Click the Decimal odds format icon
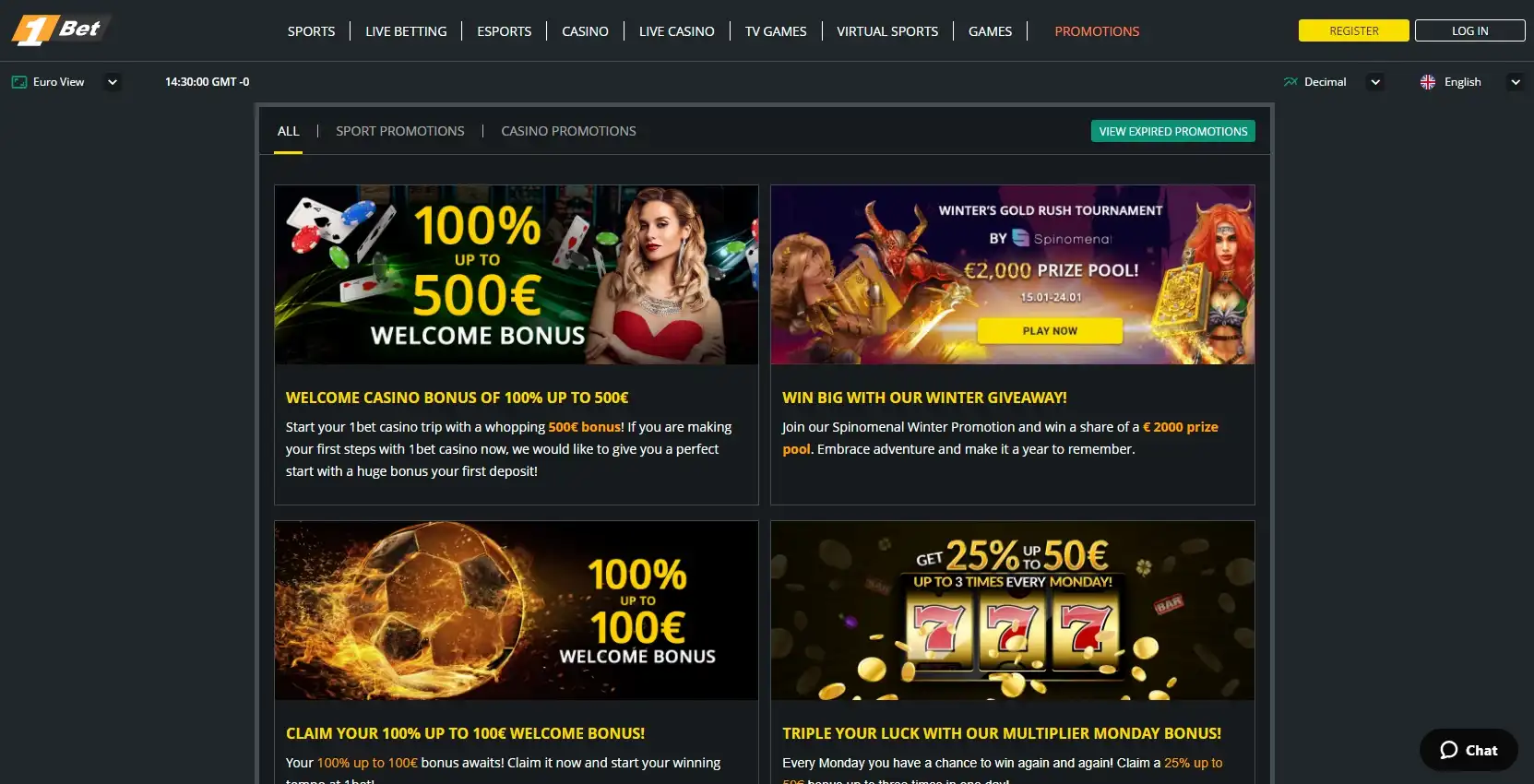Viewport: 1534px width, 784px height. tap(1290, 82)
